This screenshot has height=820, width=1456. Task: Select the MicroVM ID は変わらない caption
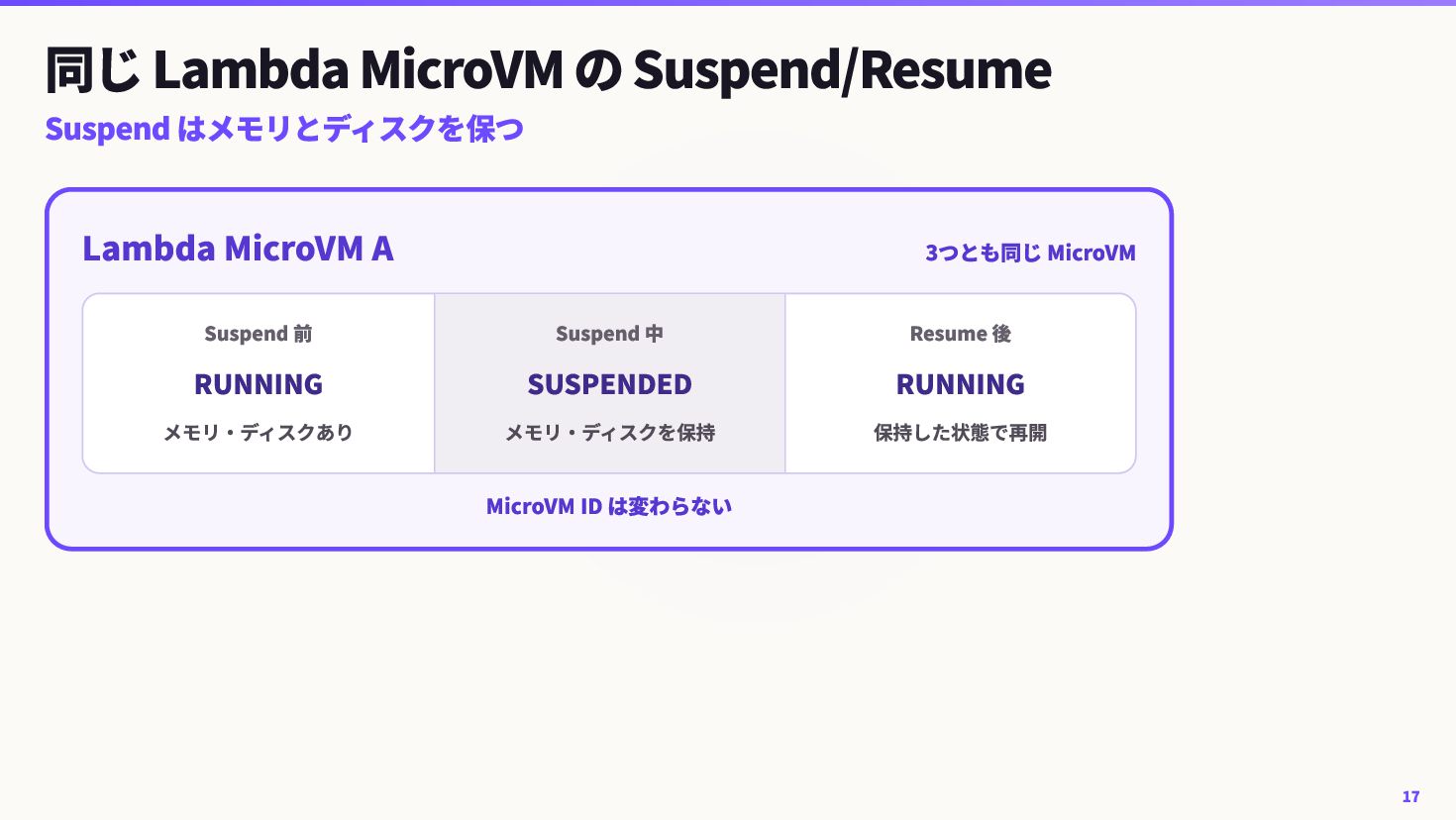pos(609,506)
